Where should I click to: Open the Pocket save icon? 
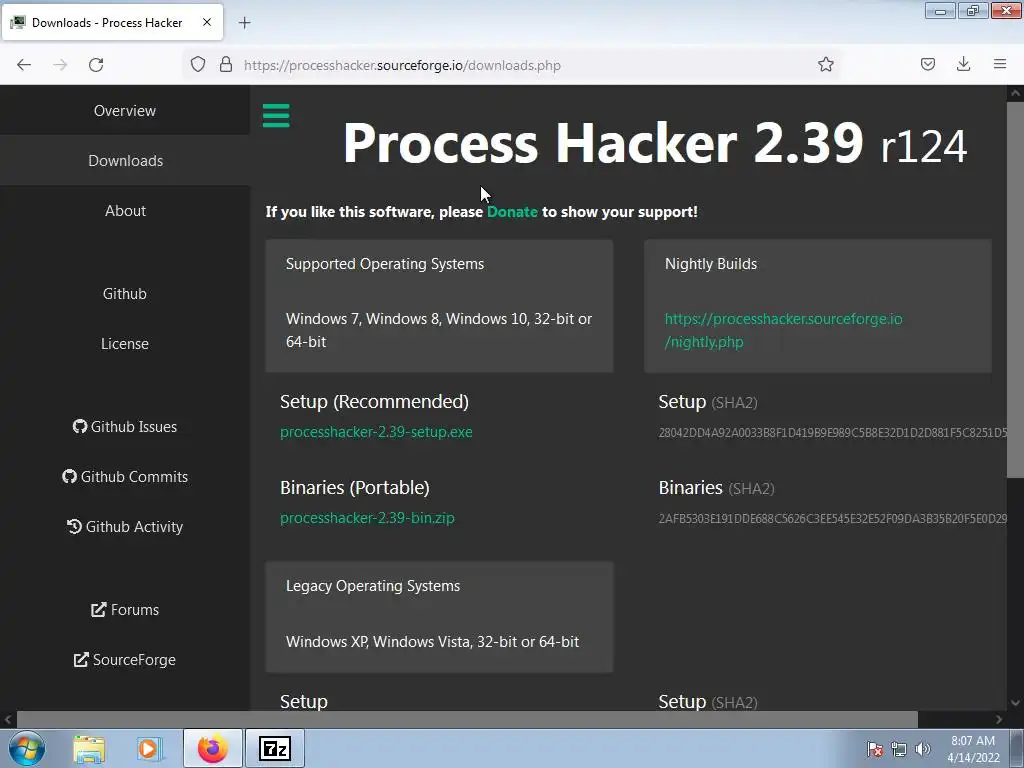928,65
